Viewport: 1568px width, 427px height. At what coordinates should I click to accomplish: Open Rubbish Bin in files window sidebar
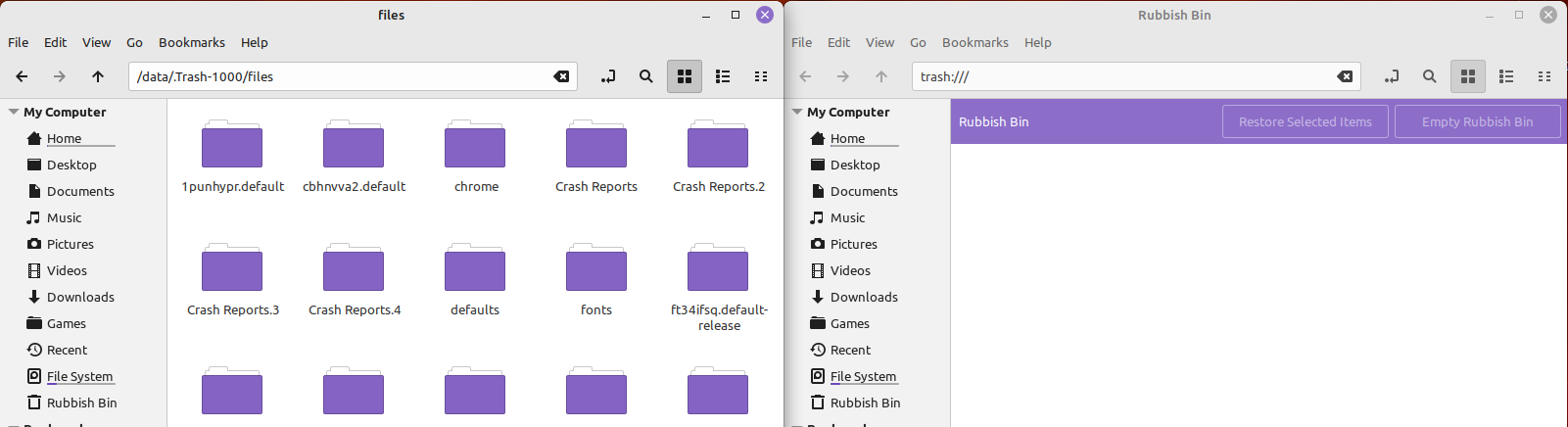coord(83,403)
